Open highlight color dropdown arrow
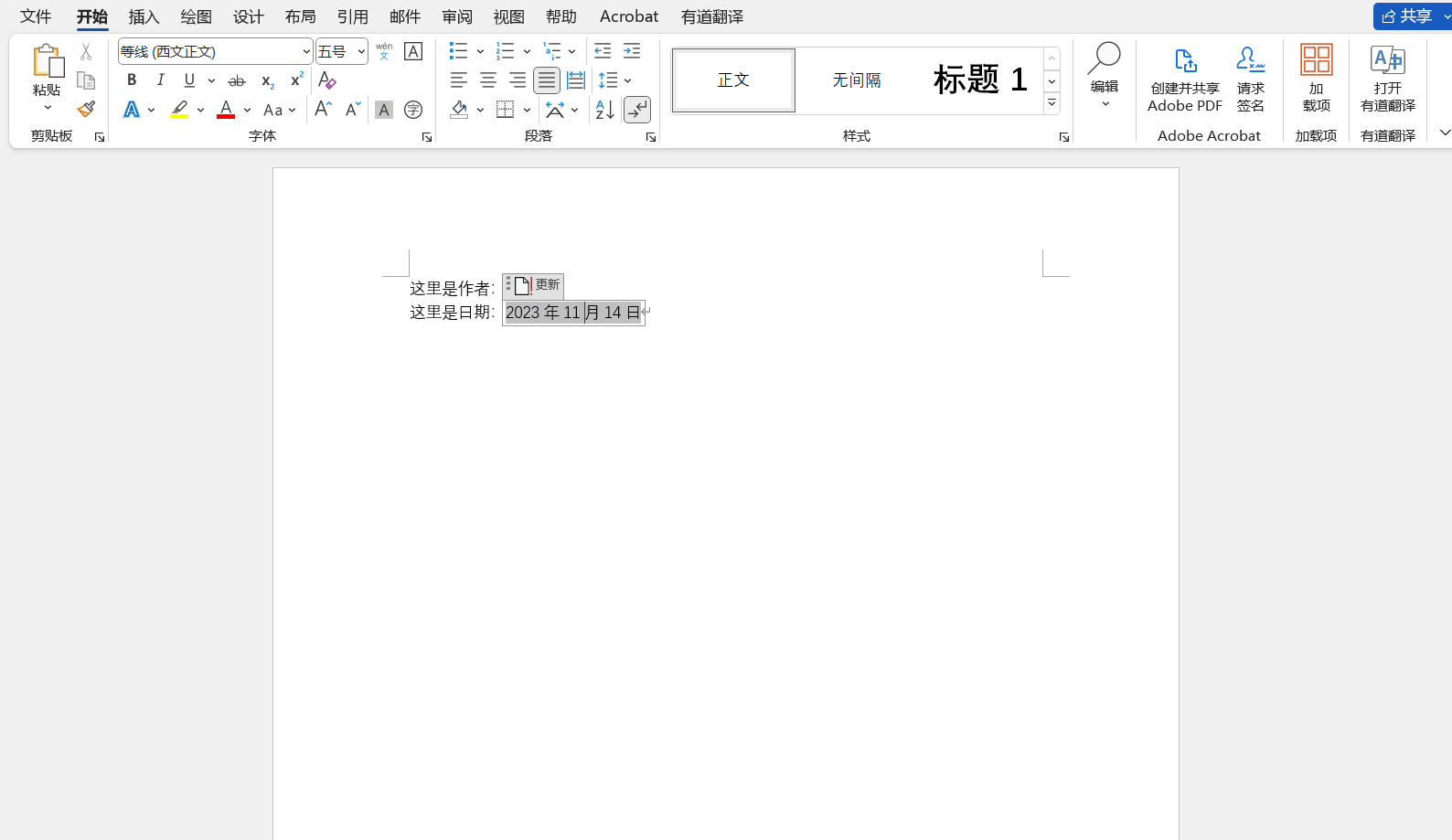Image resolution: width=1452 pixels, height=840 pixels. tap(200, 110)
